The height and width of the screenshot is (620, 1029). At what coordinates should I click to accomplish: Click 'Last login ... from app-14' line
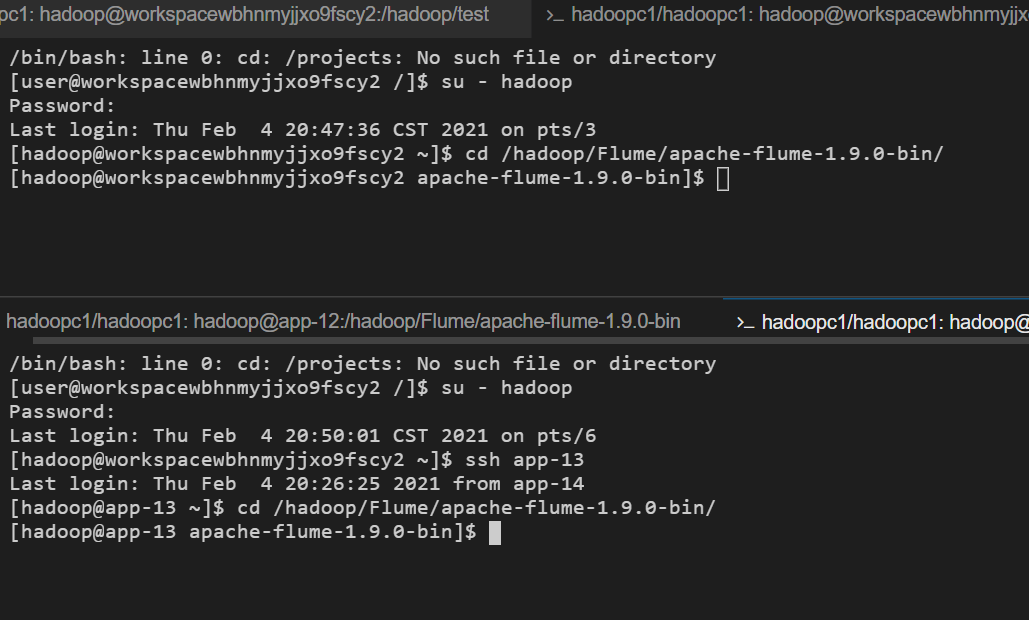pyautogui.click(x=297, y=484)
